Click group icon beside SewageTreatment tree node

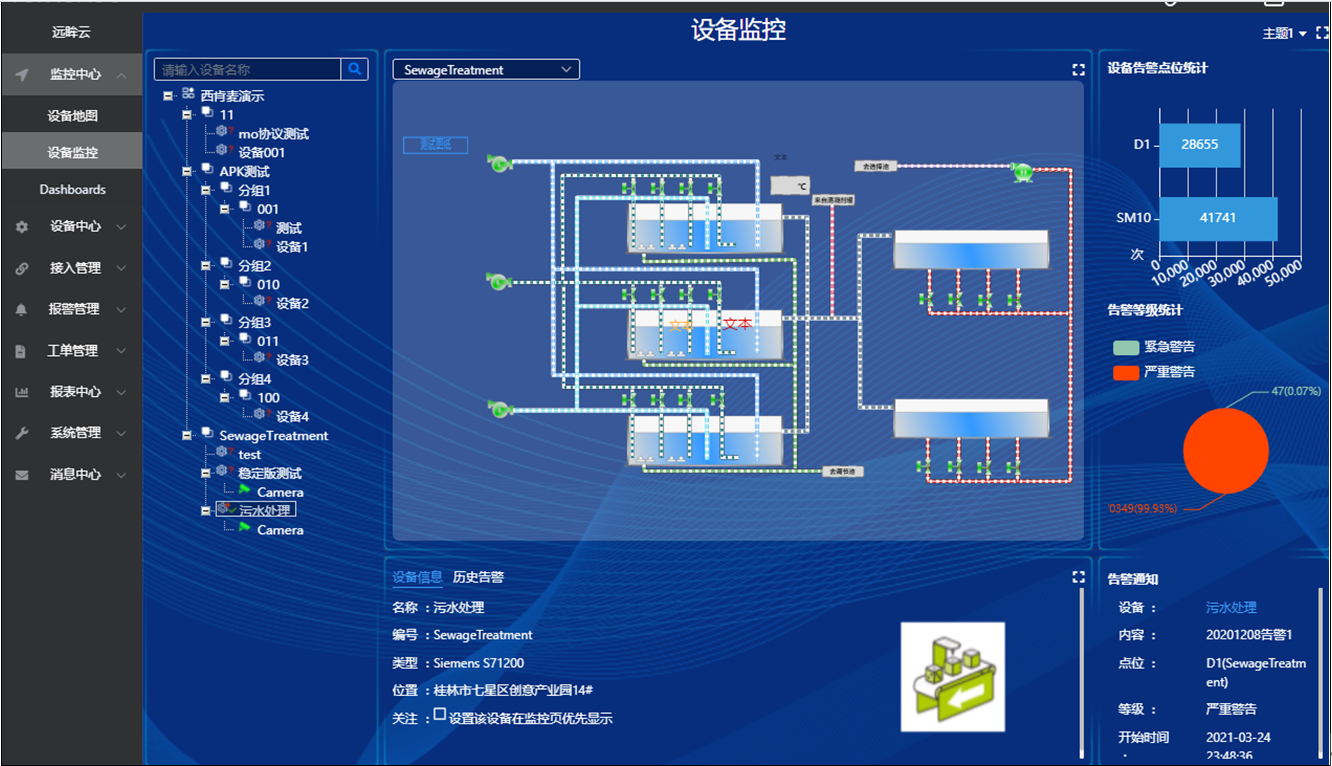[207, 434]
